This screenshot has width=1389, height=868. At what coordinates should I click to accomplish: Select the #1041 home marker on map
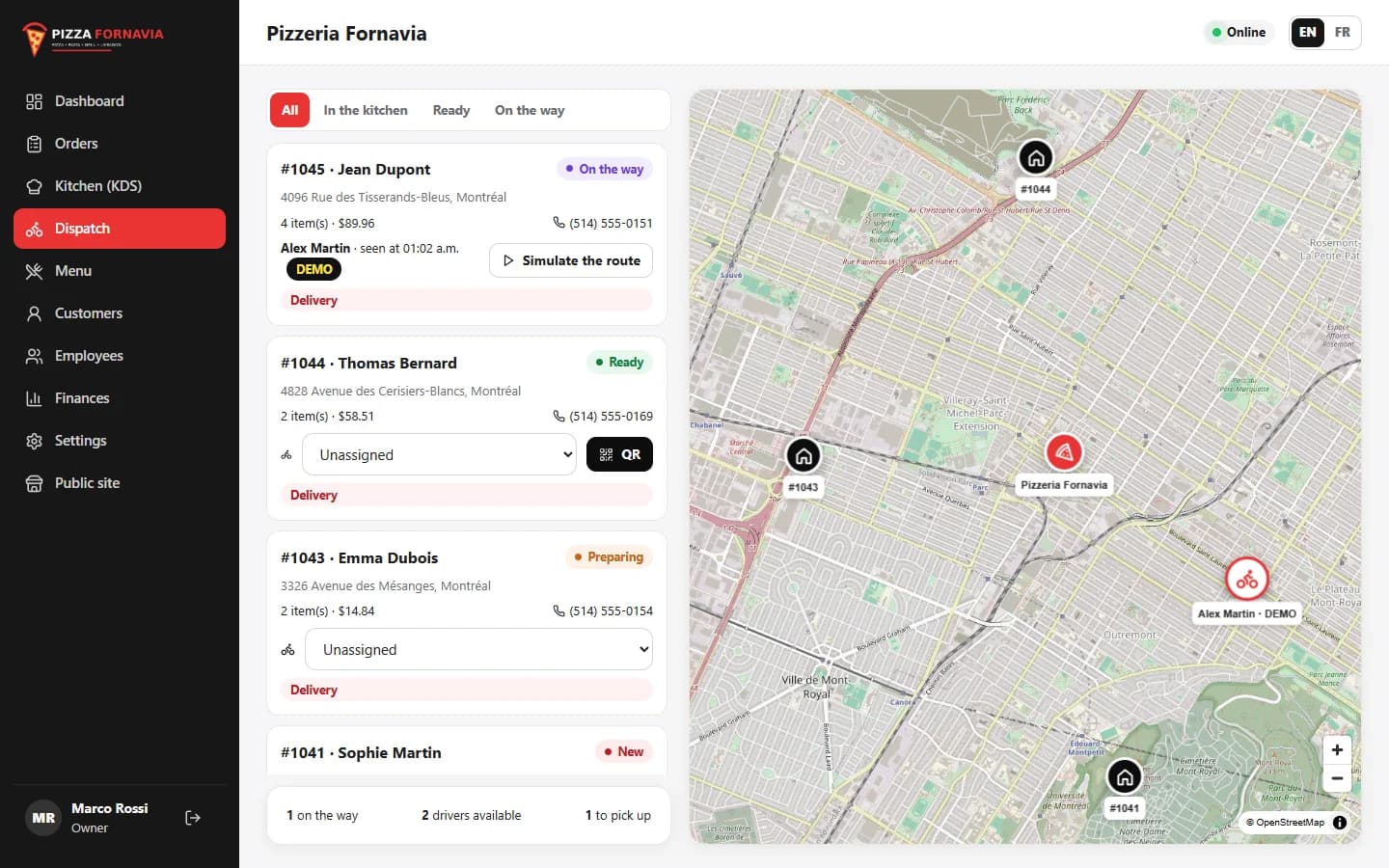click(x=1124, y=776)
